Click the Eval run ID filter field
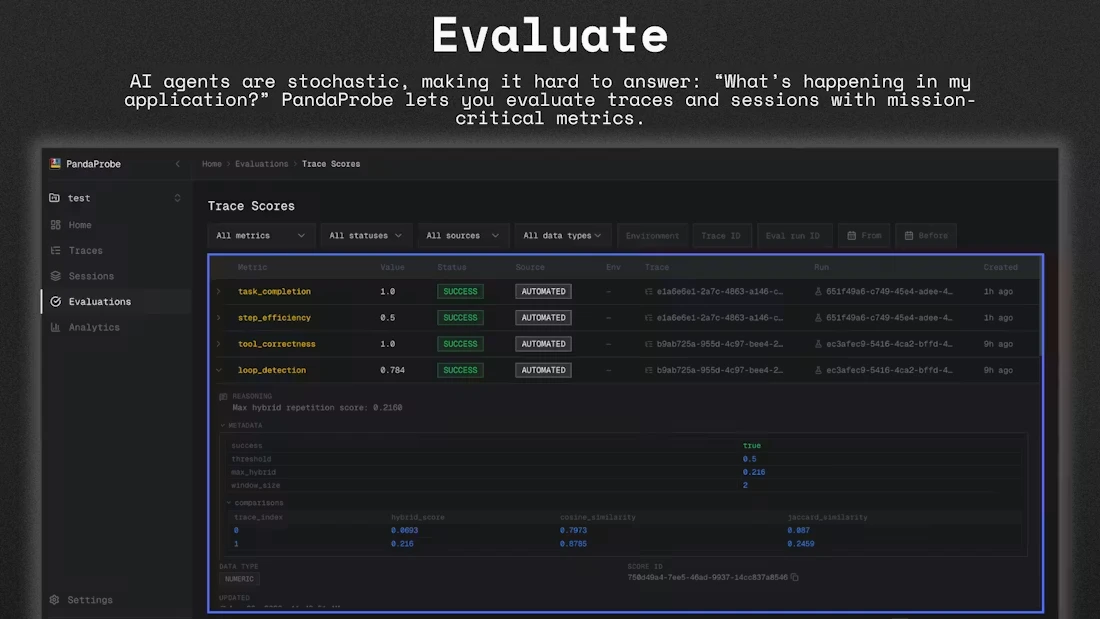The height and width of the screenshot is (619, 1100). click(x=794, y=236)
